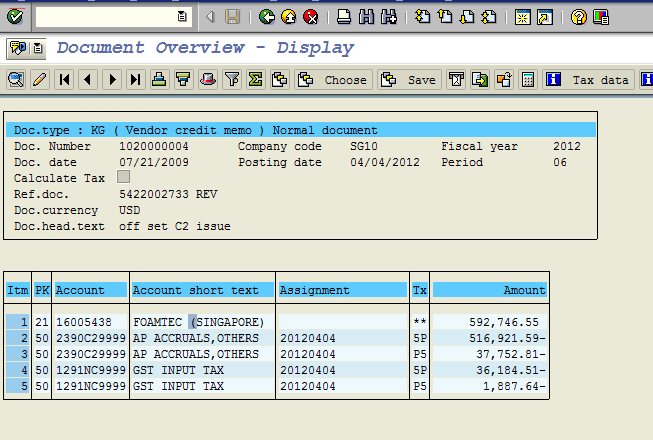This screenshot has width=653, height=440.
Task: Go back with the green Back arrow
Action: pyautogui.click(x=267, y=17)
